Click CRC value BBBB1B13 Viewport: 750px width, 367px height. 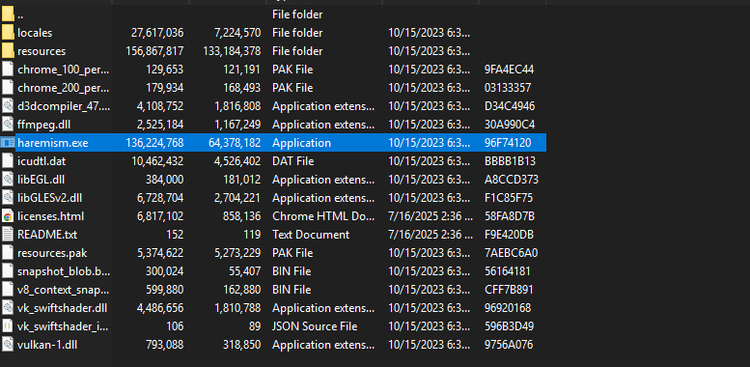pos(510,161)
